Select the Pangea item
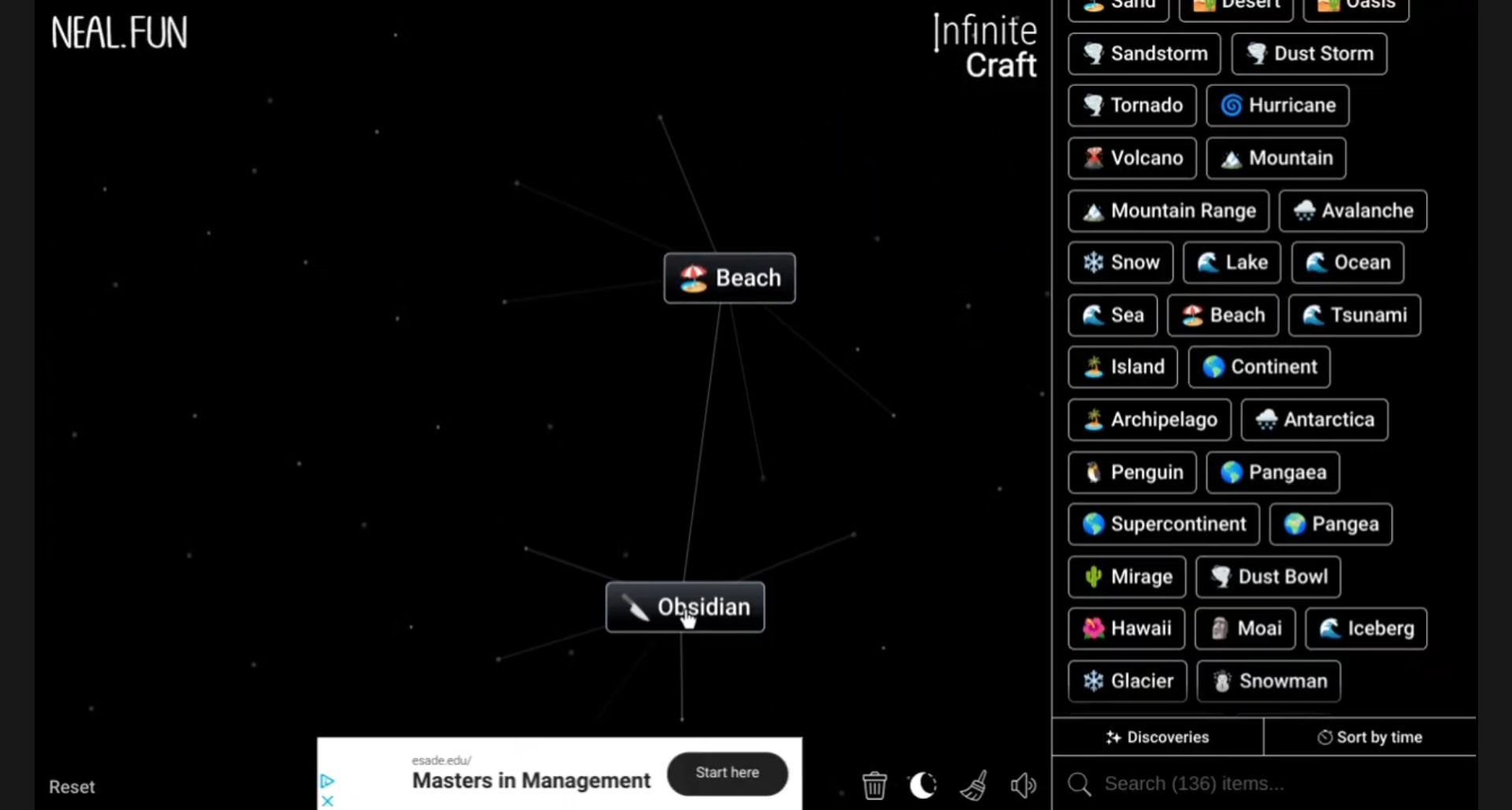Image resolution: width=1512 pixels, height=810 pixels. click(1331, 525)
